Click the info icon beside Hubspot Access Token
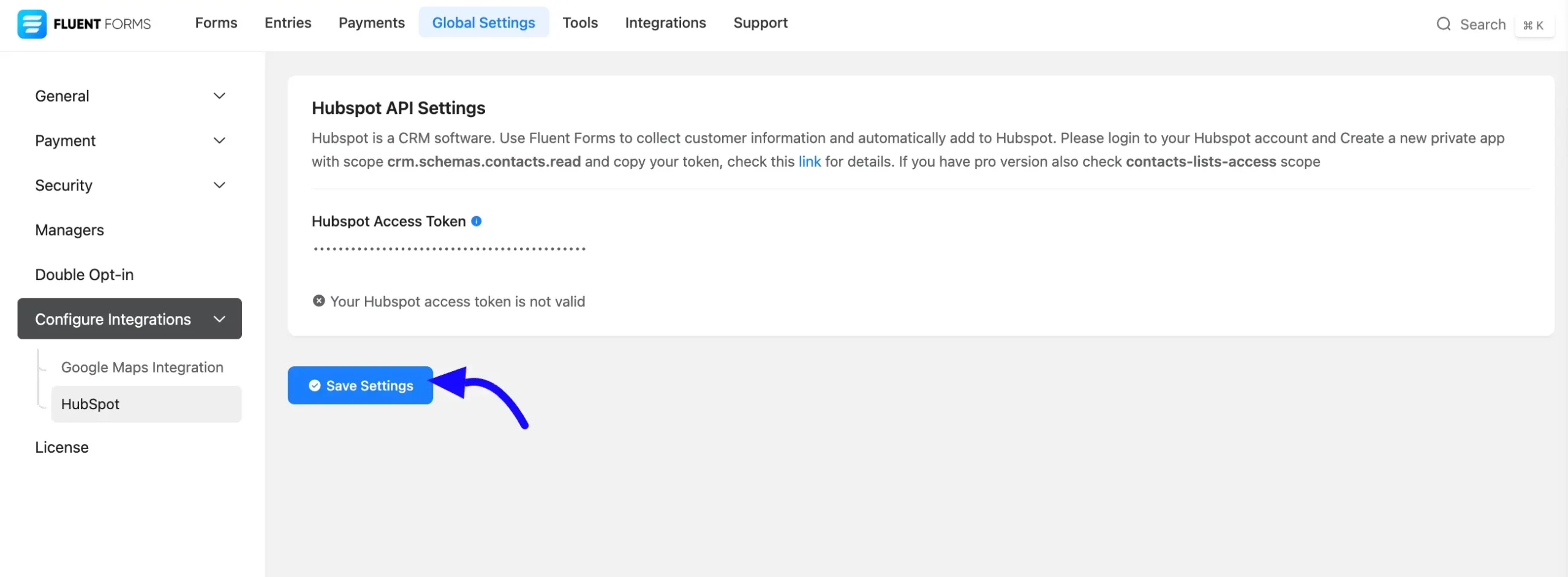Screen dimensions: 1568x577 pyautogui.click(x=477, y=221)
